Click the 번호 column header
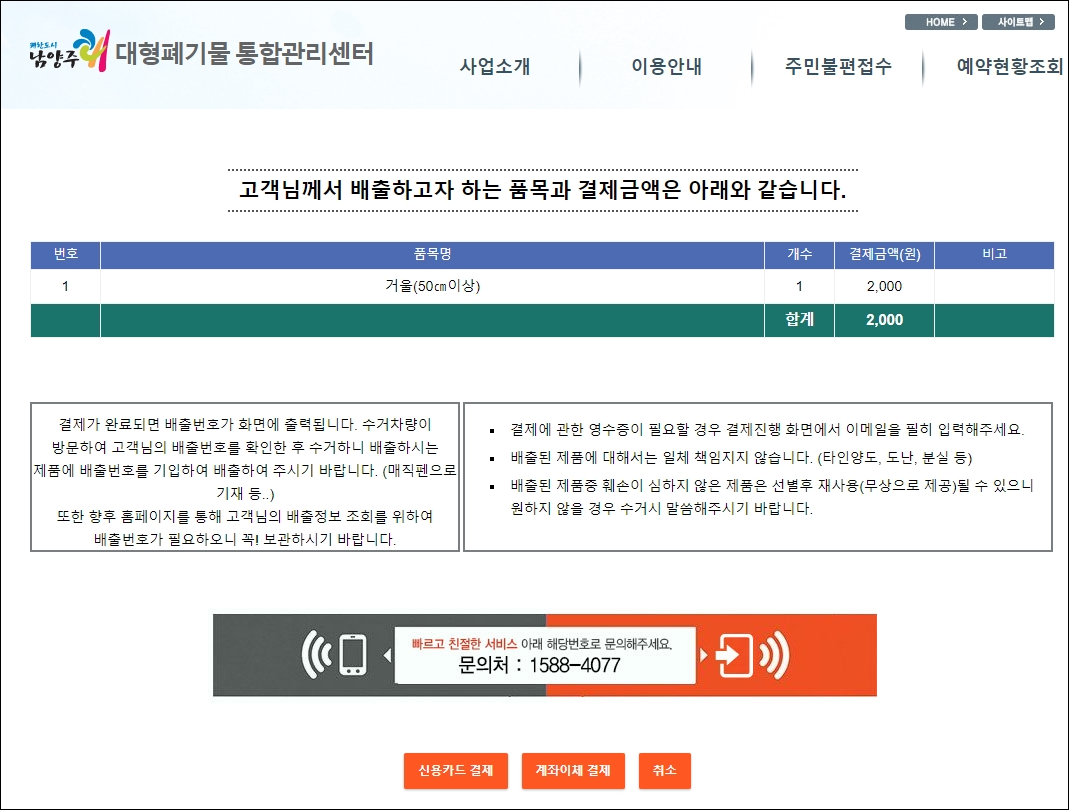The height and width of the screenshot is (810, 1069). point(65,254)
